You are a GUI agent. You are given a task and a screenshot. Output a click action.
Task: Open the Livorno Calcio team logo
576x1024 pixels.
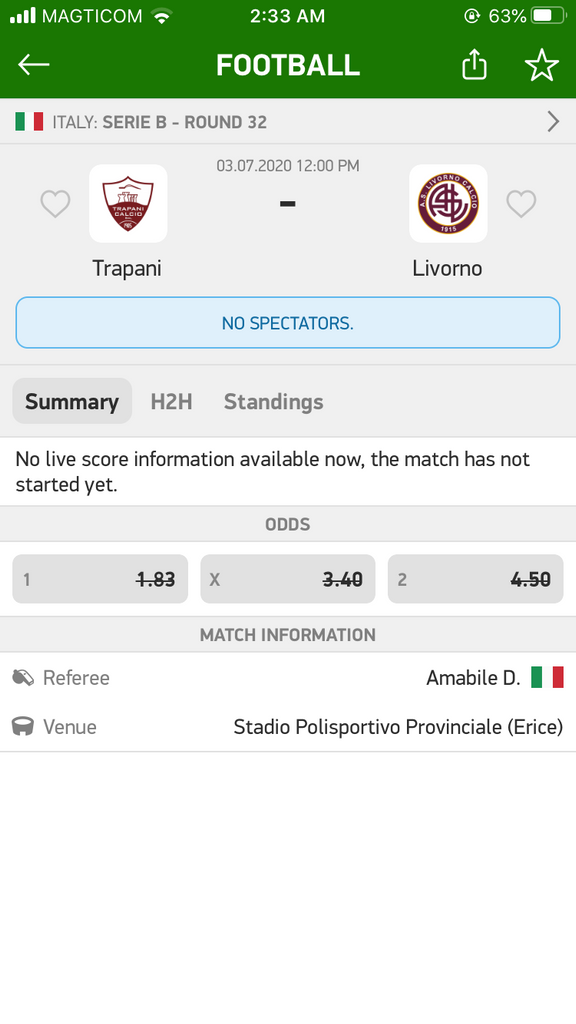(448, 203)
